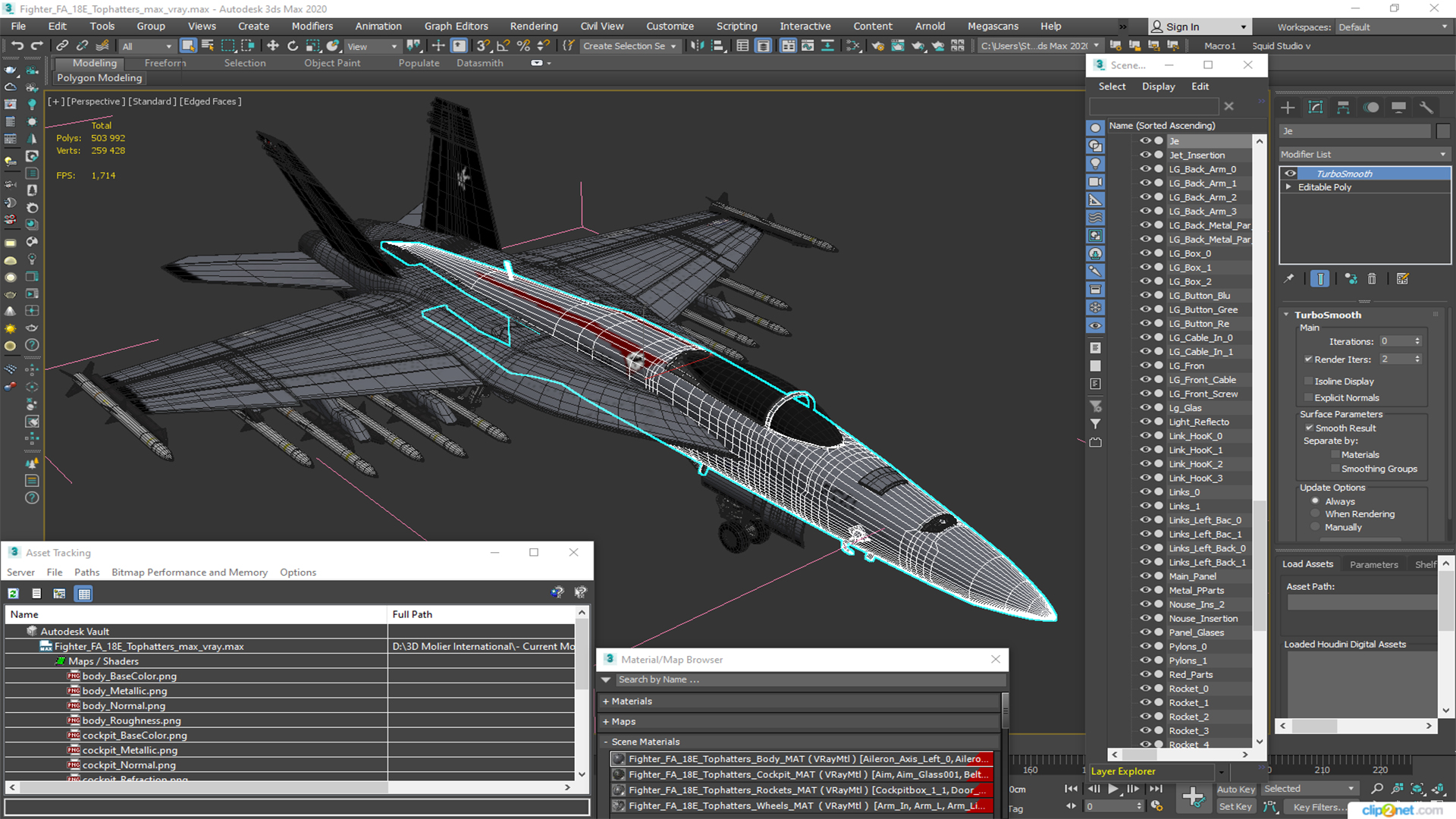Click the Mirror tool icon
This screenshot has height=819, width=1456.
(697, 46)
